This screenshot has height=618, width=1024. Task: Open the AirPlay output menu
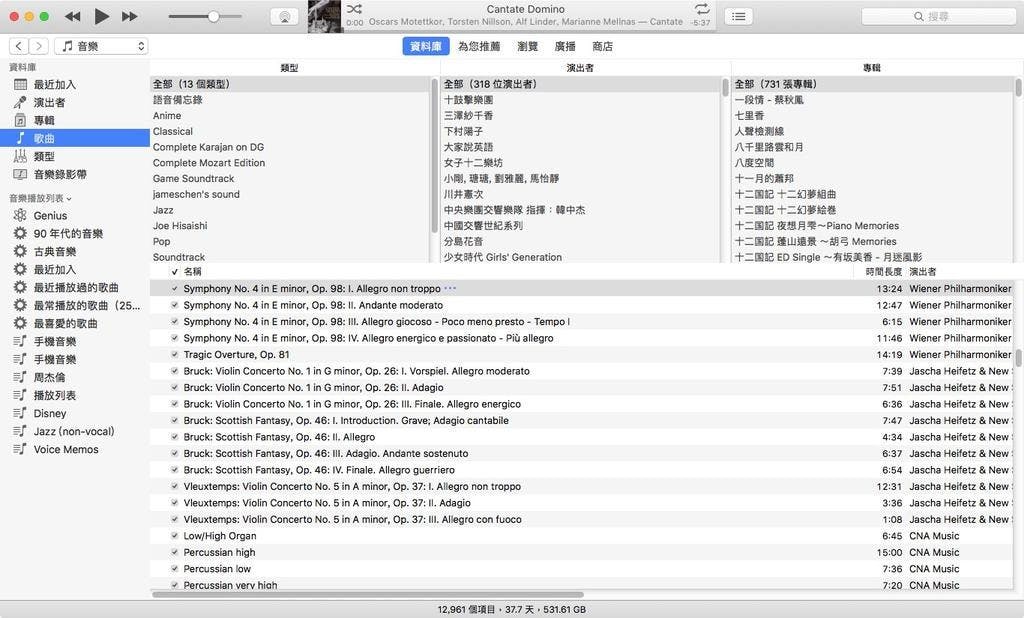pyautogui.click(x=283, y=17)
